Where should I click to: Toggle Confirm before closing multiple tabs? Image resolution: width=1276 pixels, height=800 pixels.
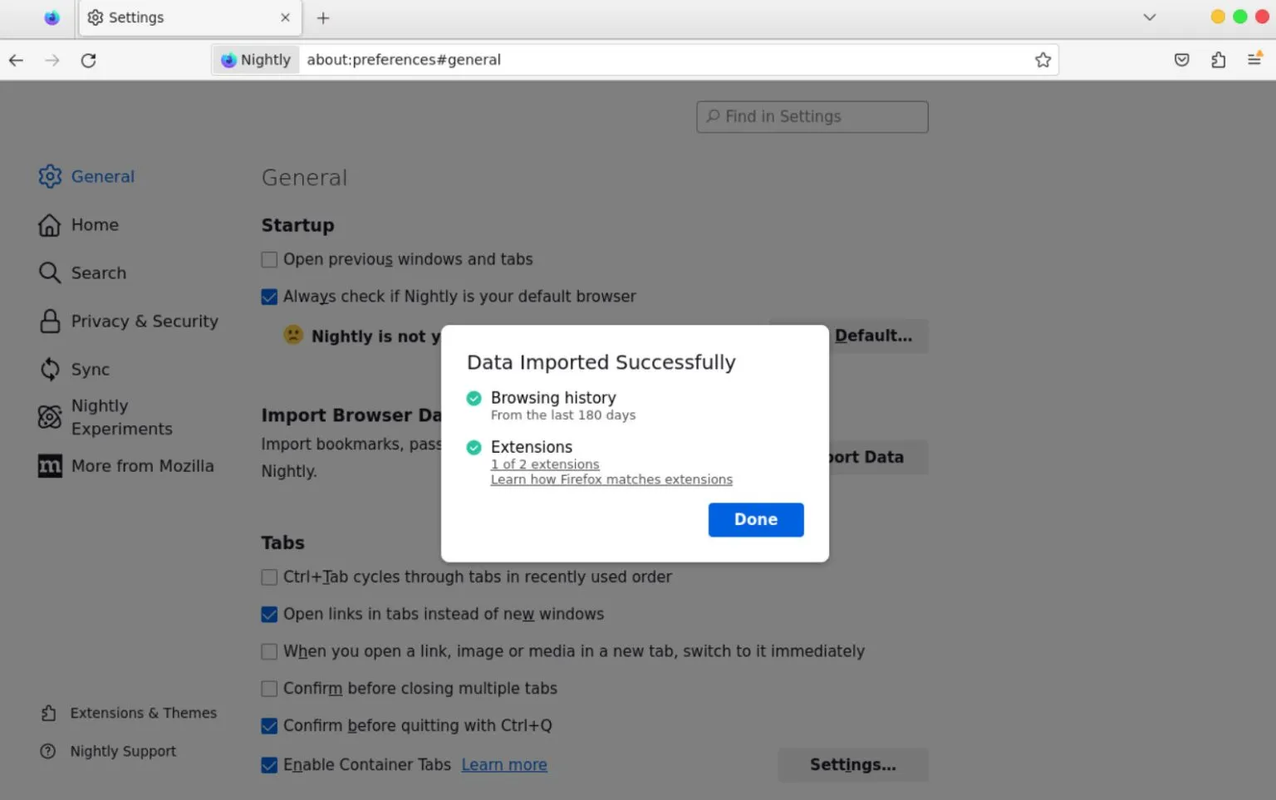tap(269, 689)
